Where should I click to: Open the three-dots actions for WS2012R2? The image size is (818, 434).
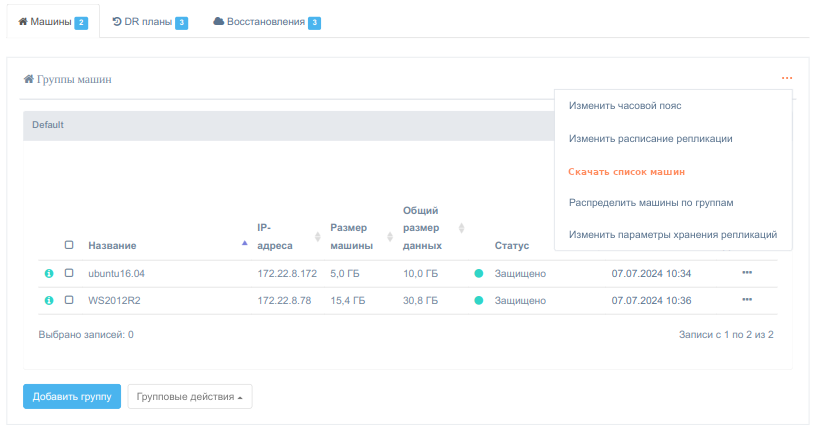(x=747, y=299)
